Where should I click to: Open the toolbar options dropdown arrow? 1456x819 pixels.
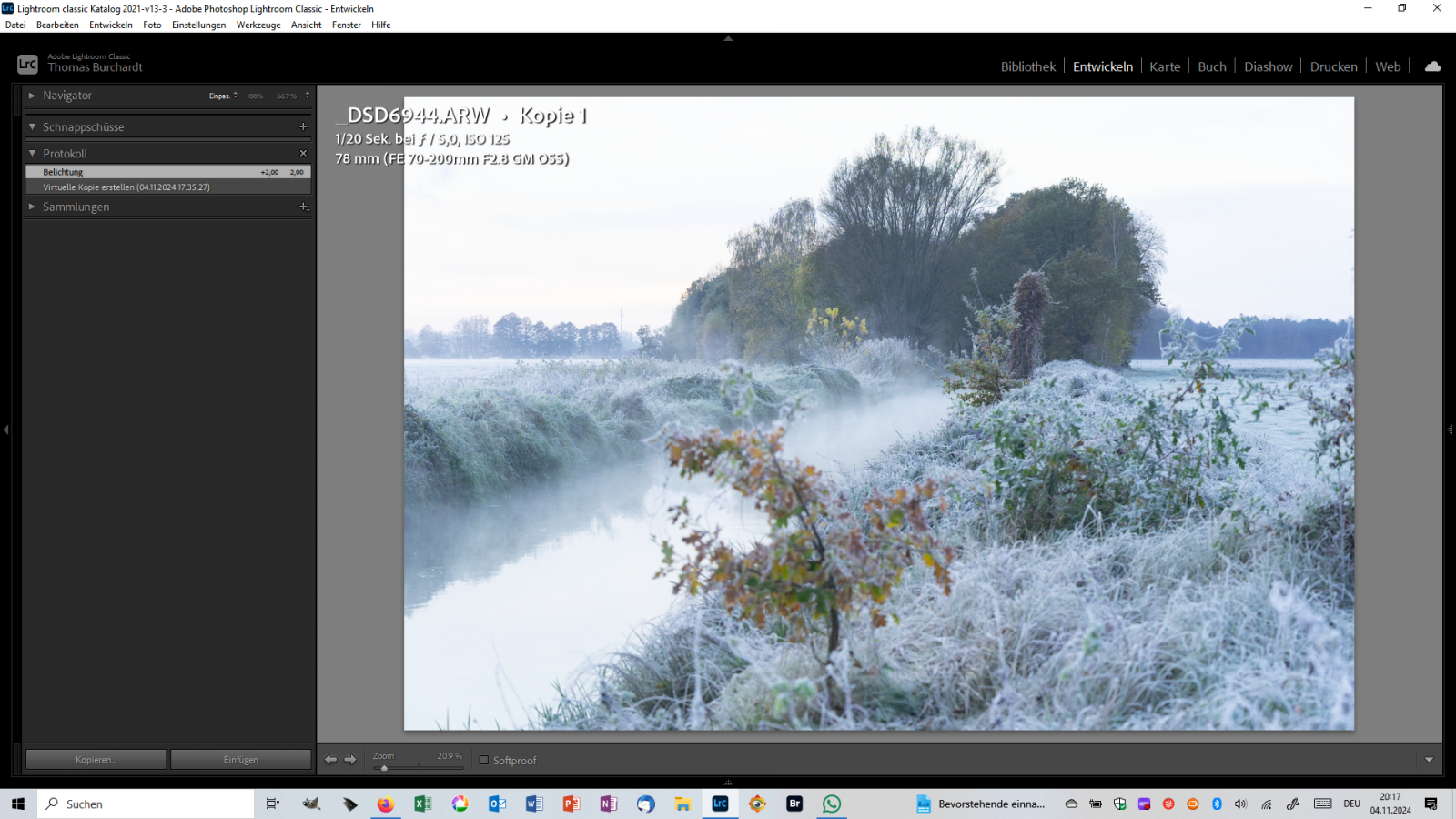(x=1429, y=760)
